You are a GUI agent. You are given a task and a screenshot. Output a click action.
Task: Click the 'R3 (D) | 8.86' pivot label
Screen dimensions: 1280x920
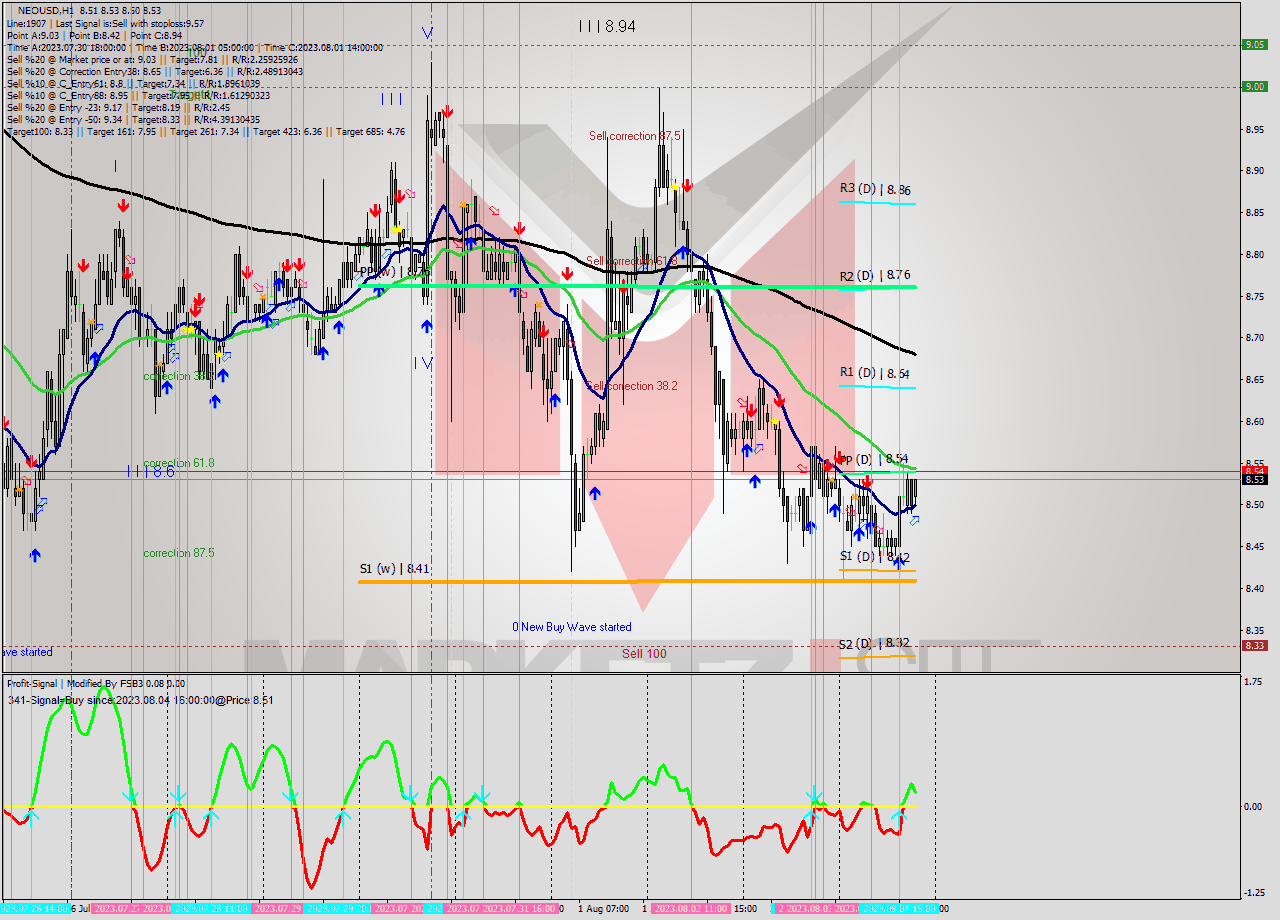pyautogui.click(x=875, y=189)
